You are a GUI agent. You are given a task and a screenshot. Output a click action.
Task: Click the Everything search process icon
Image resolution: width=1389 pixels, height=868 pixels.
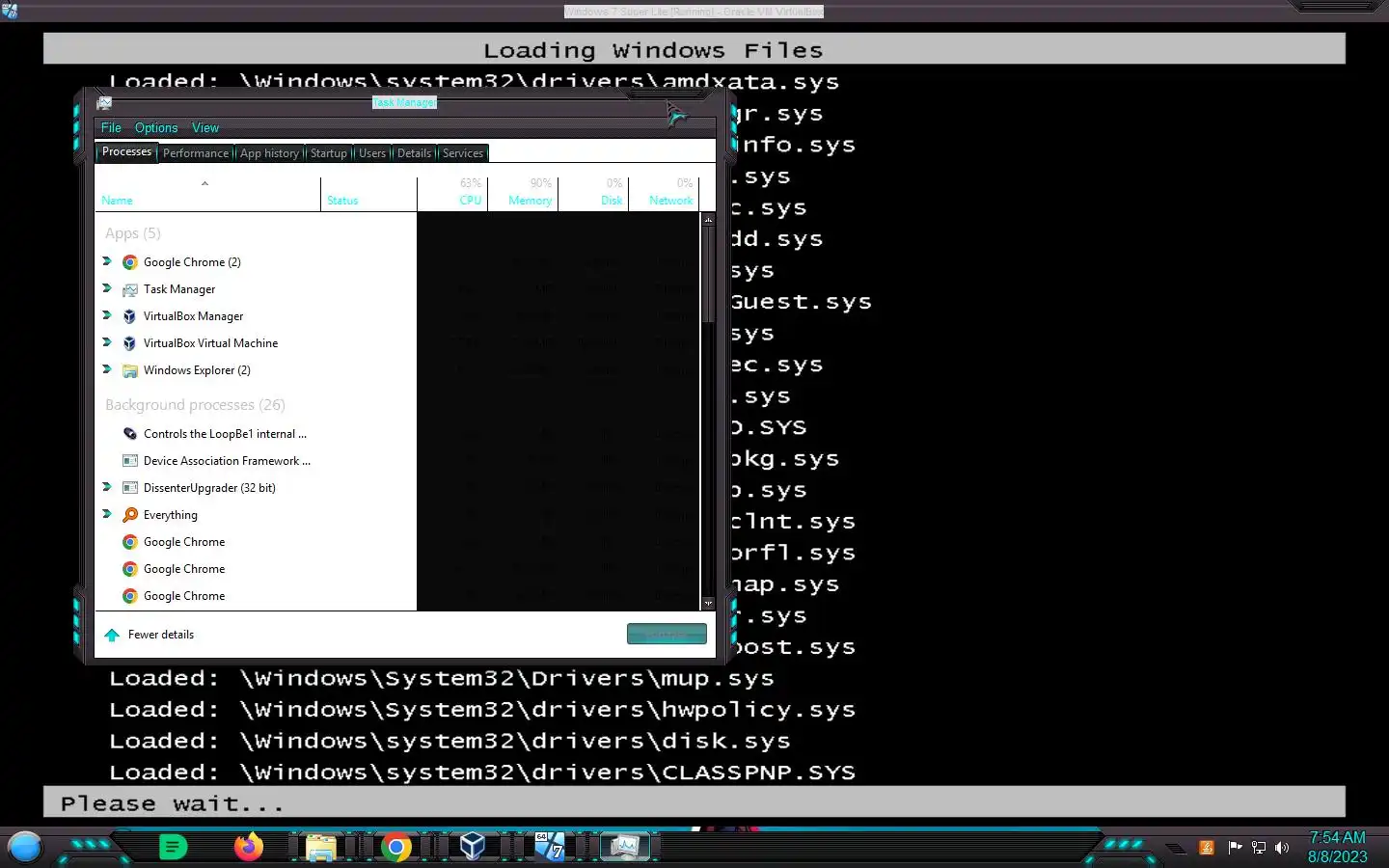(x=129, y=515)
